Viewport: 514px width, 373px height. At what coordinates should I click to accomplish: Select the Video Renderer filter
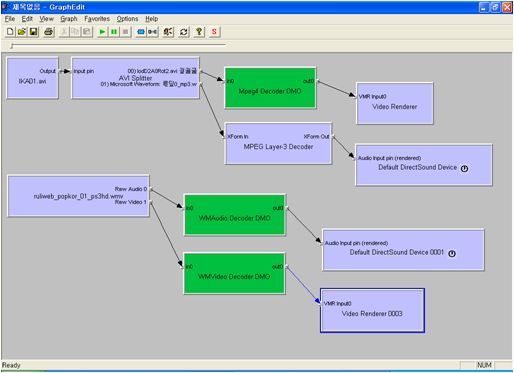click(395, 103)
